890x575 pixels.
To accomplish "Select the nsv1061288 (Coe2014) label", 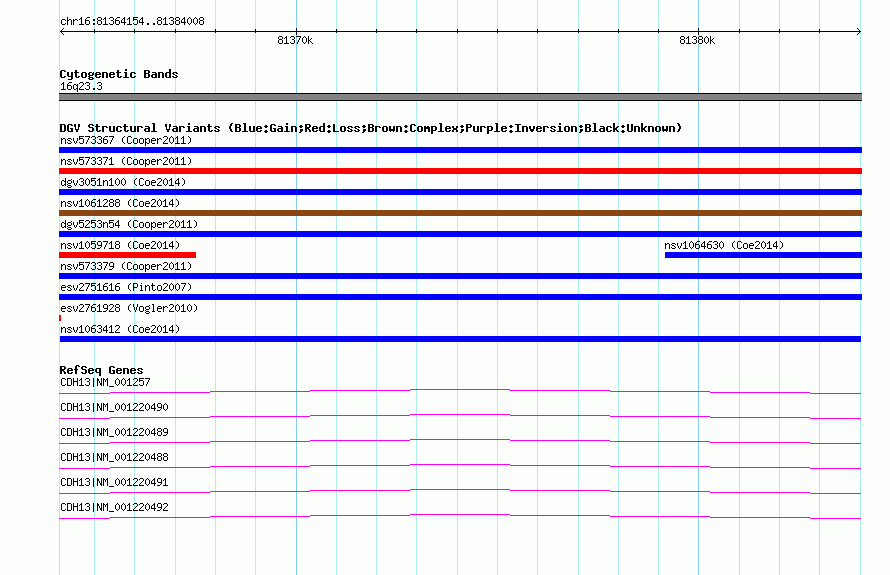I will tap(120, 203).
